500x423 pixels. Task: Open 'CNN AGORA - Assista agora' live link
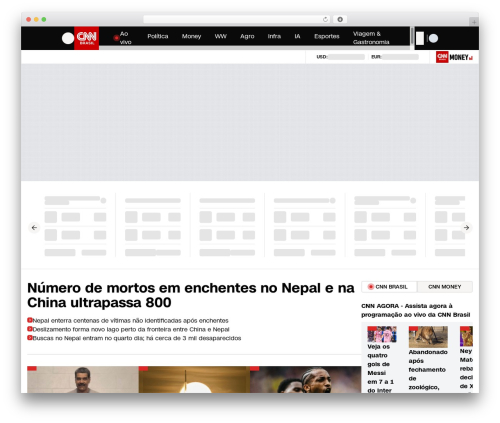click(416, 310)
